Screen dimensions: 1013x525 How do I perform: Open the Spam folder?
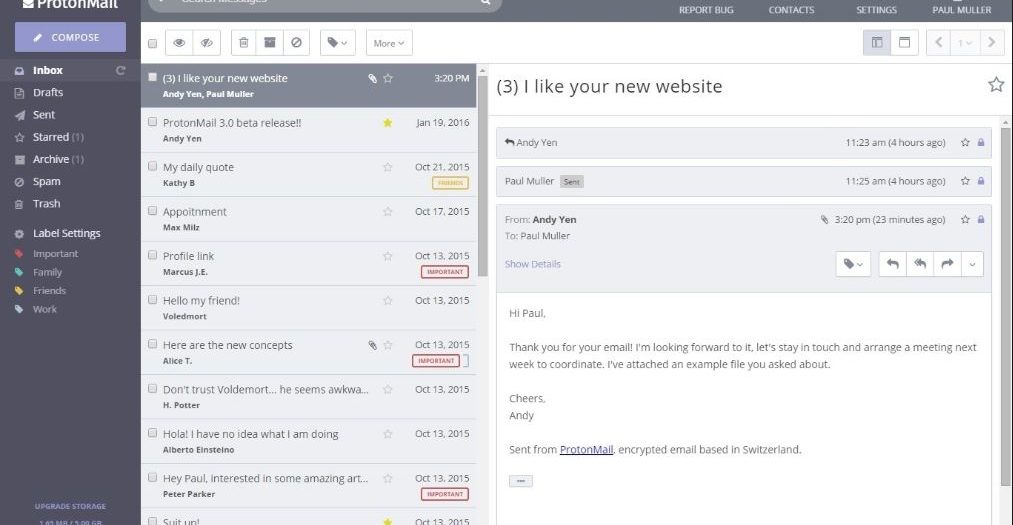tap(47, 181)
